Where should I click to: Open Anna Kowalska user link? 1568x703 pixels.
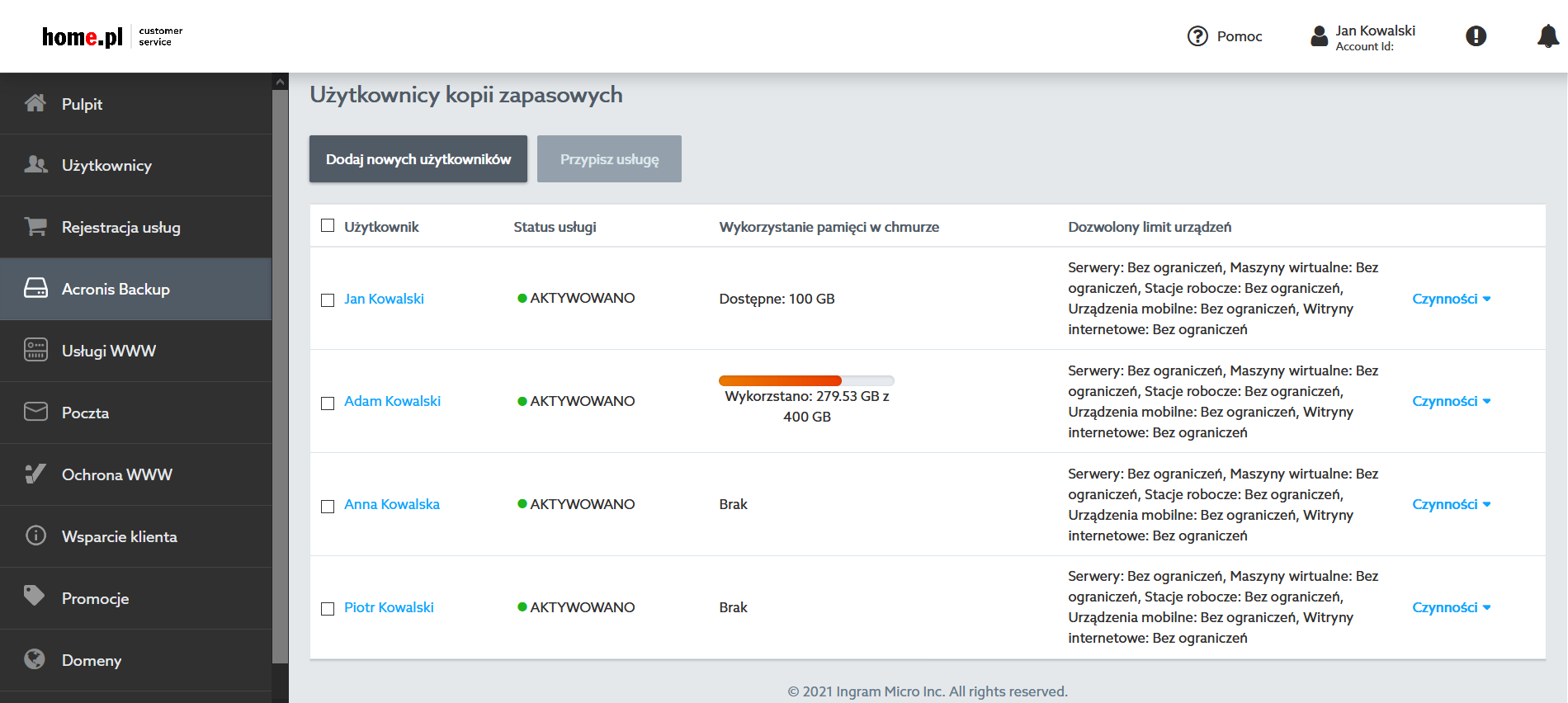pyautogui.click(x=392, y=504)
